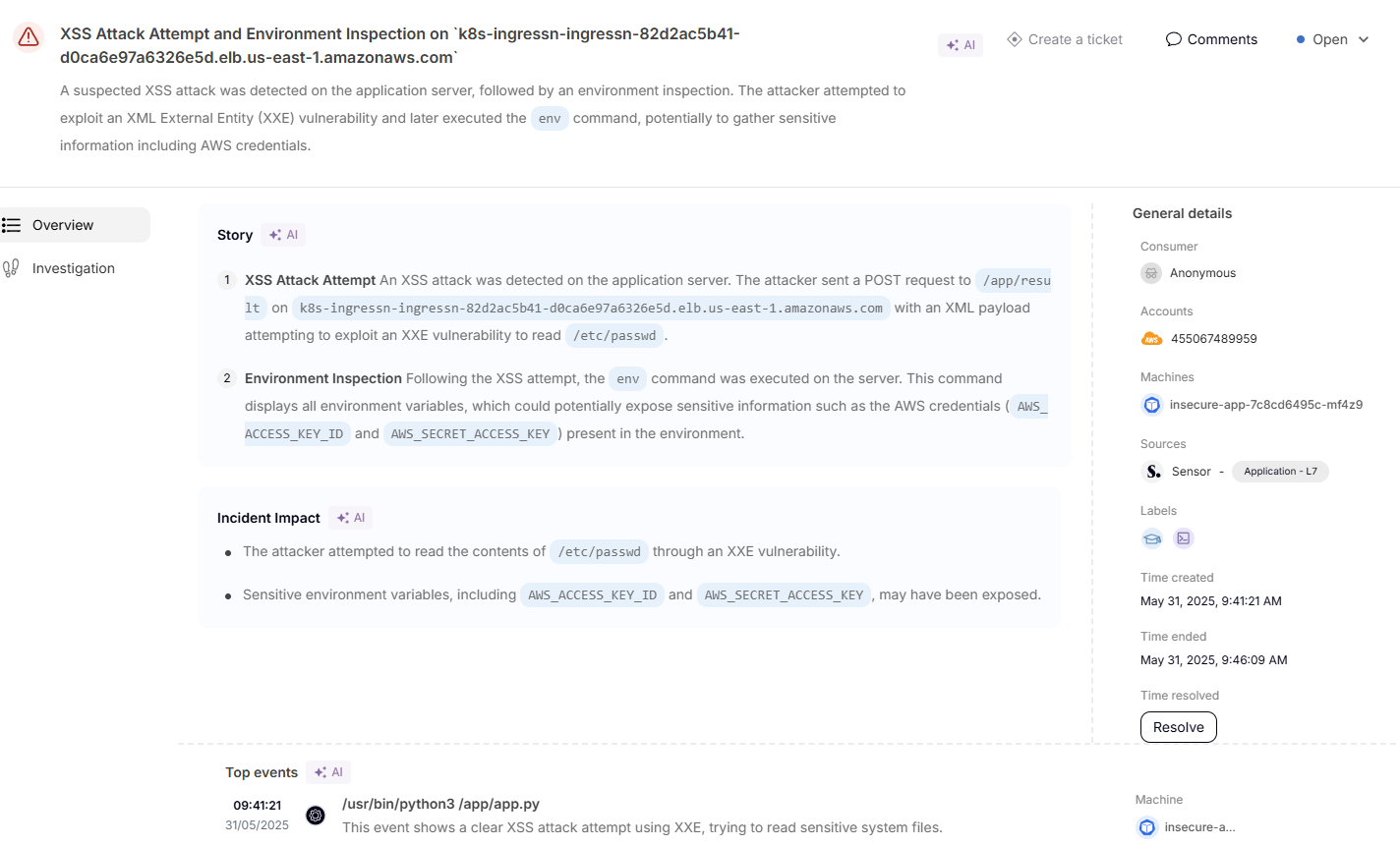Click Create a ticket
This screenshot has width=1400, height=846.
point(1065,39)
